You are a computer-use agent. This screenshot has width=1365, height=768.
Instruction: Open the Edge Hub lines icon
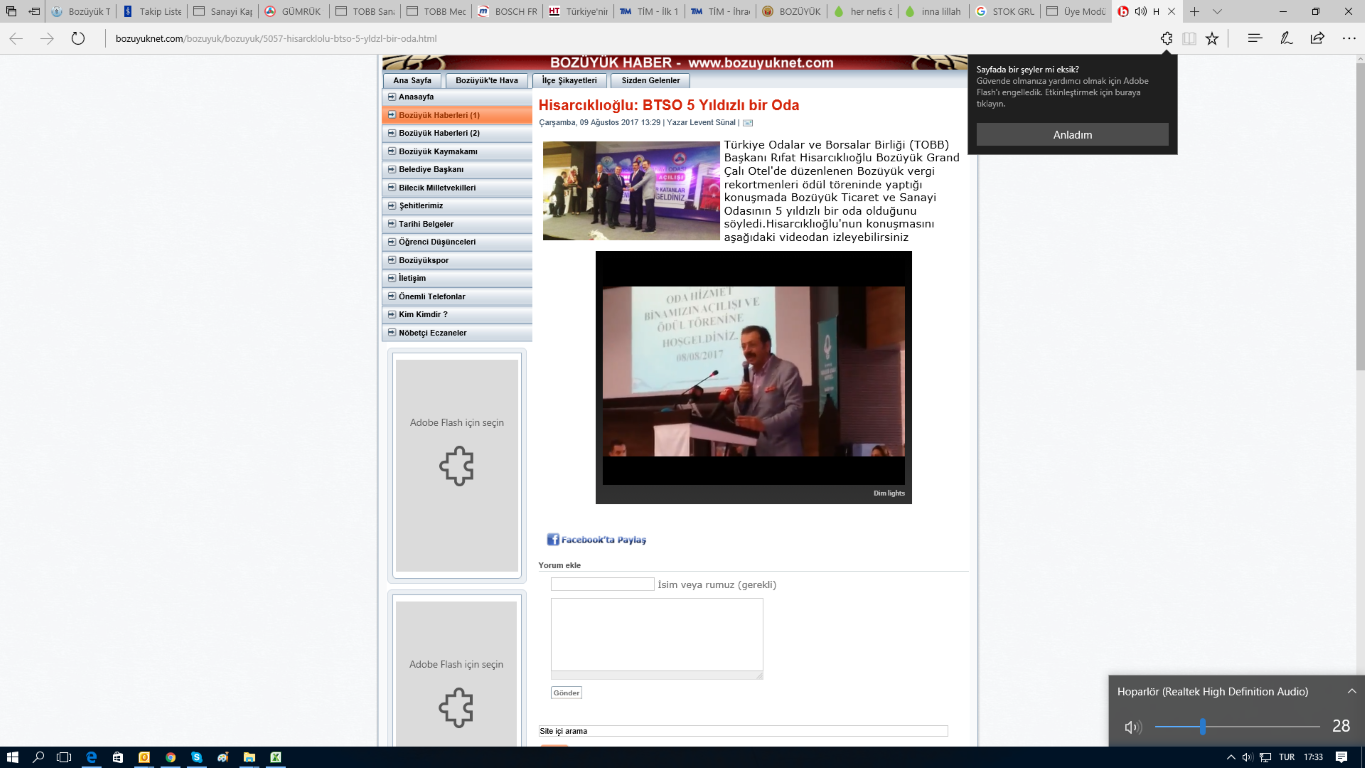point(1254,39)
